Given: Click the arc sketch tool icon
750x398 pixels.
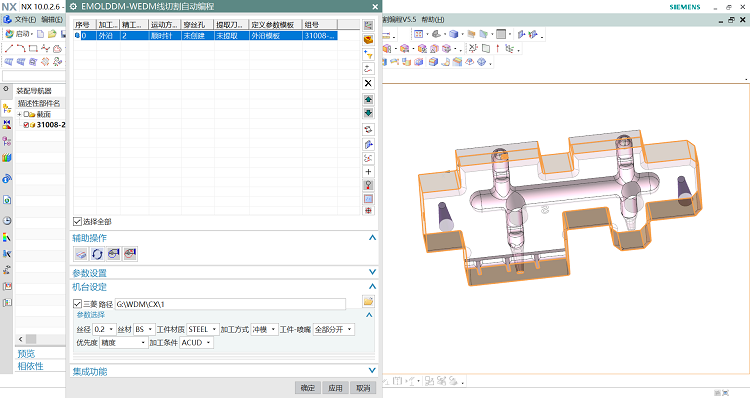Looking at the screenshot, I should coord(21,48).
